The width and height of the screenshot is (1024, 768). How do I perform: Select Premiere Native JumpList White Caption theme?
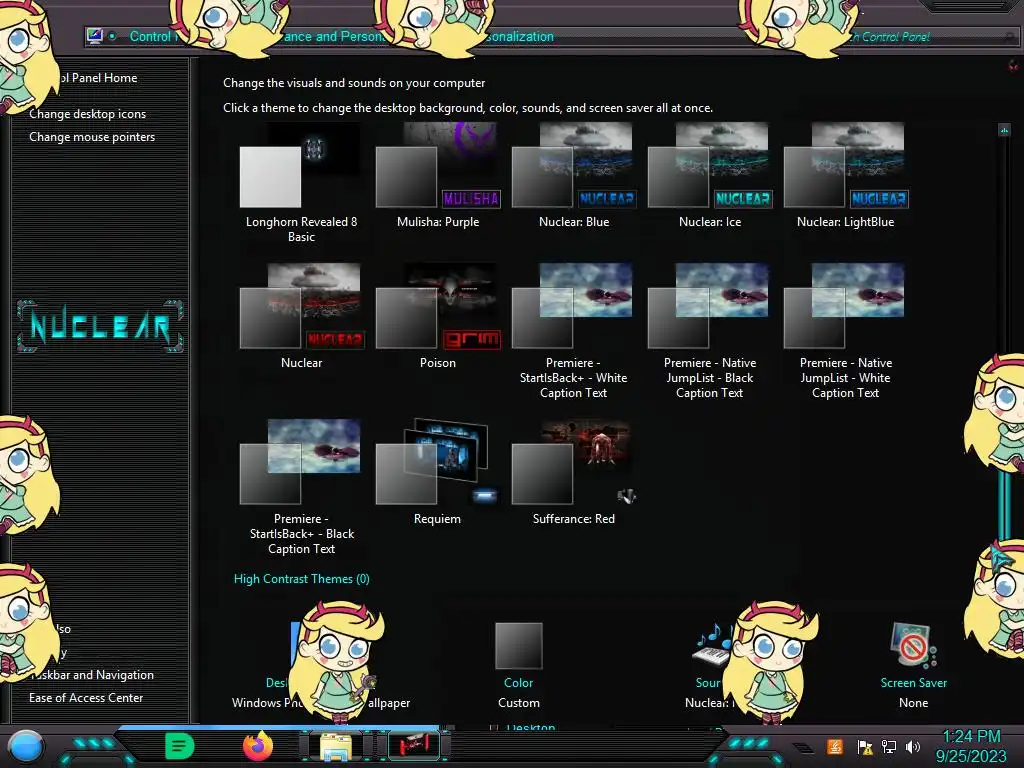pos(845,332)
